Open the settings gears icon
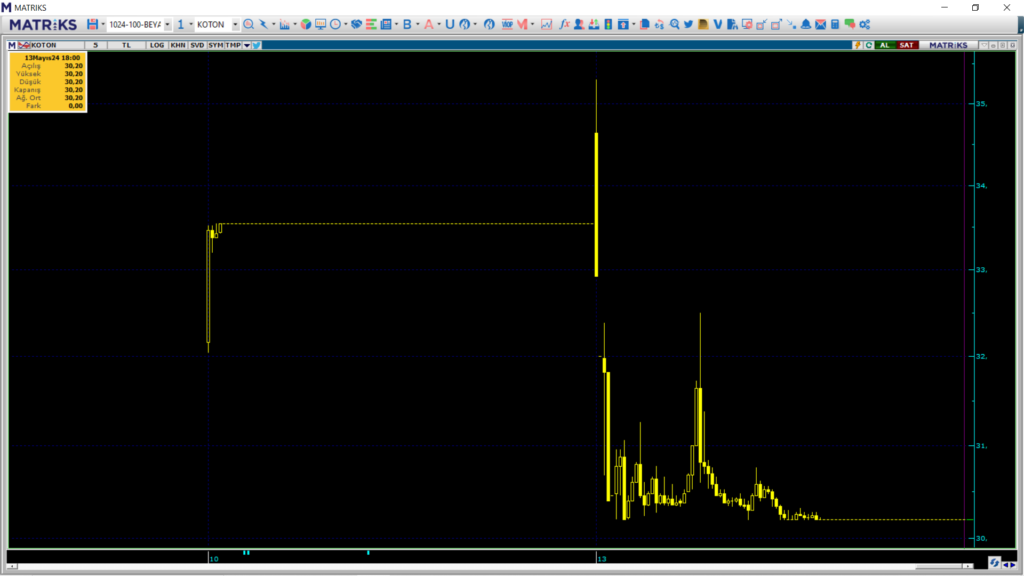This screenshot has width=1024, height=576. pos(865,24)
